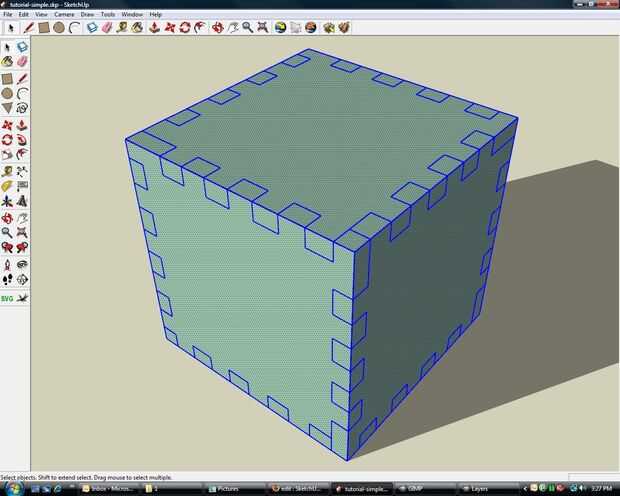Viewport: 620px width, 496px height.
Task: Choose the Rectangle tool in top toolbar
Action: (x=44, y=28)
